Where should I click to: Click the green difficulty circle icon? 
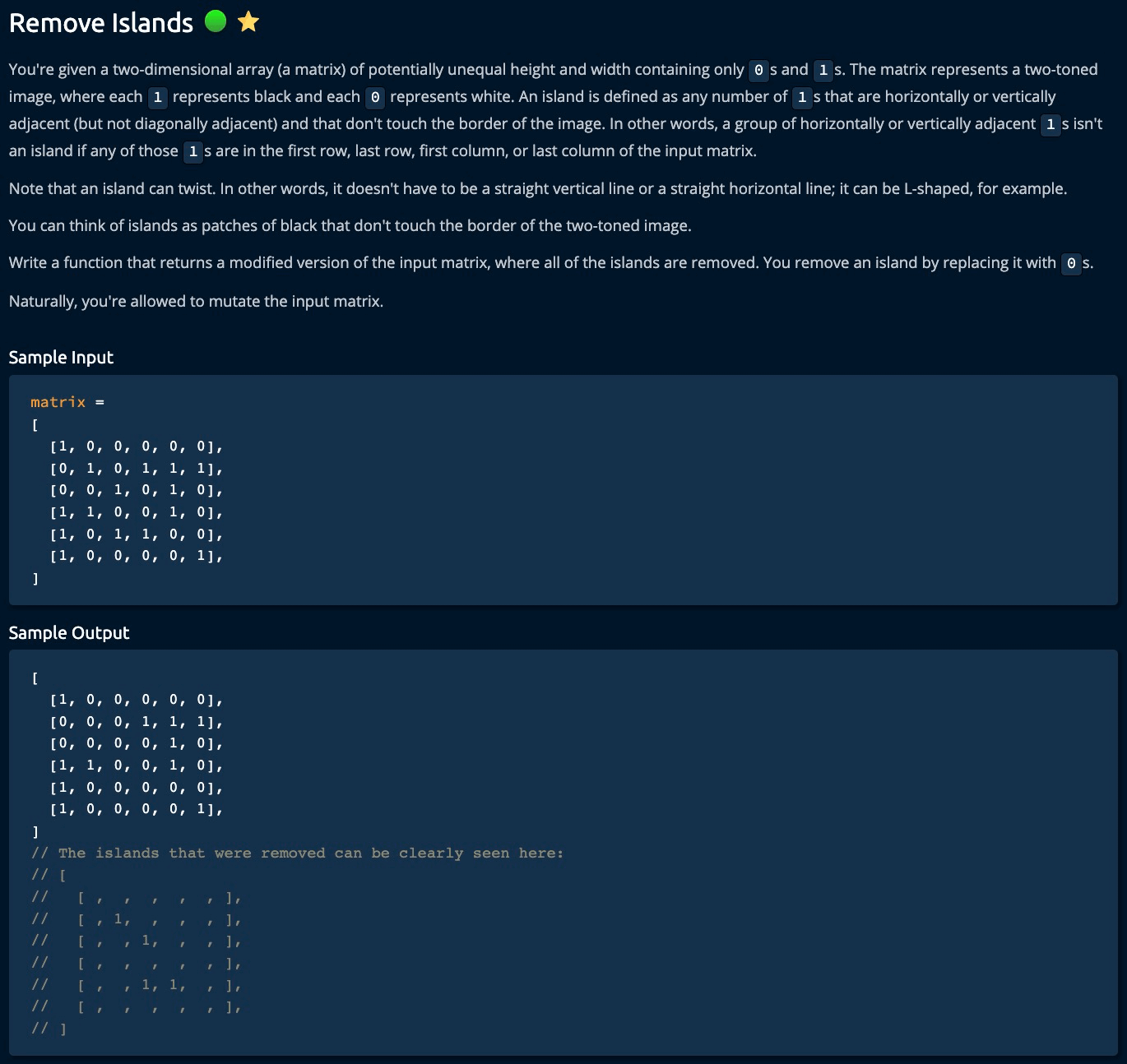tap(216, 21)
